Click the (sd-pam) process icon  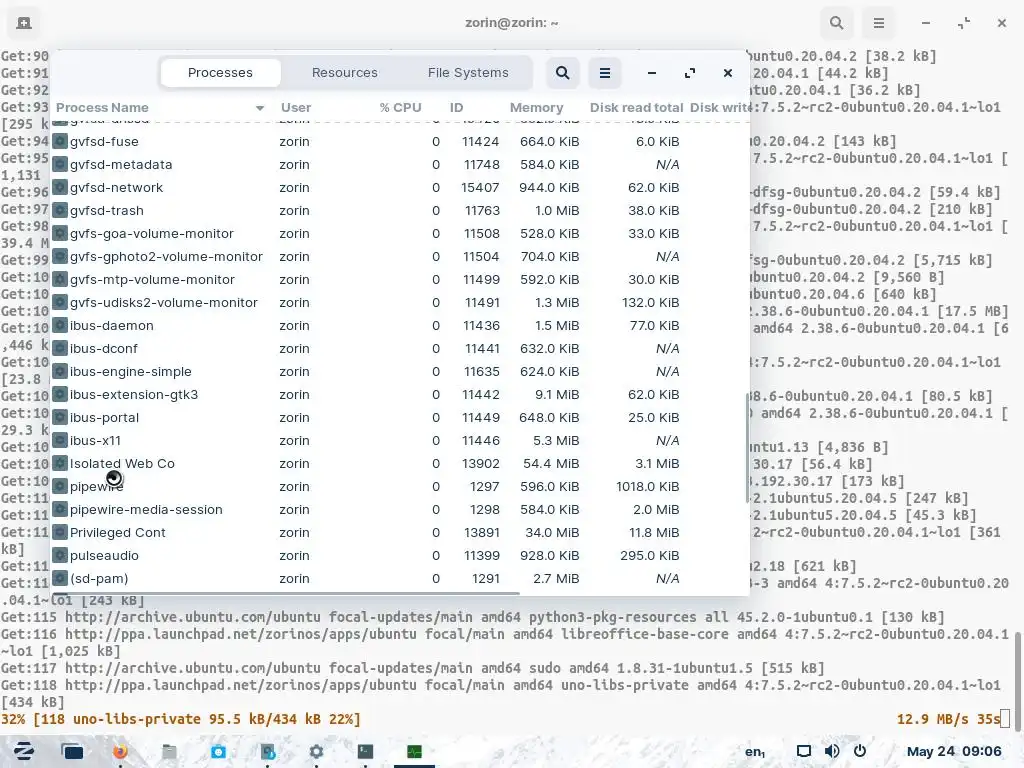pos(60,578)
